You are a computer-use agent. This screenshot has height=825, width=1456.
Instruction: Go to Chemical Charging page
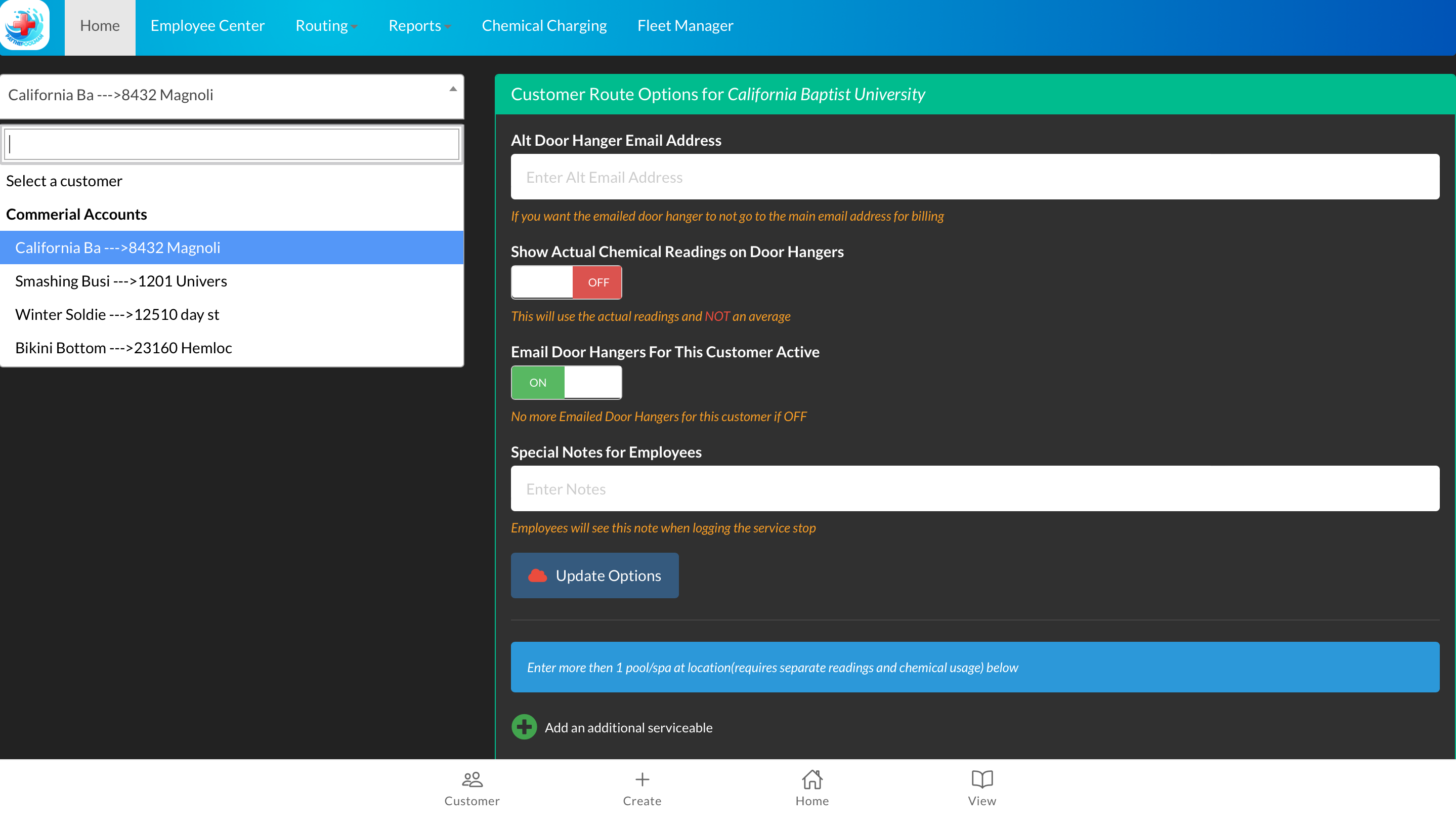544,26
